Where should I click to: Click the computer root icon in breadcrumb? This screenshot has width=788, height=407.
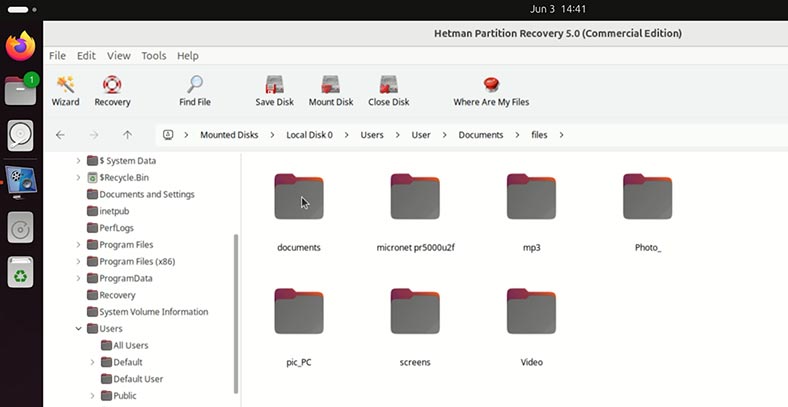click(x=168, y=135)
